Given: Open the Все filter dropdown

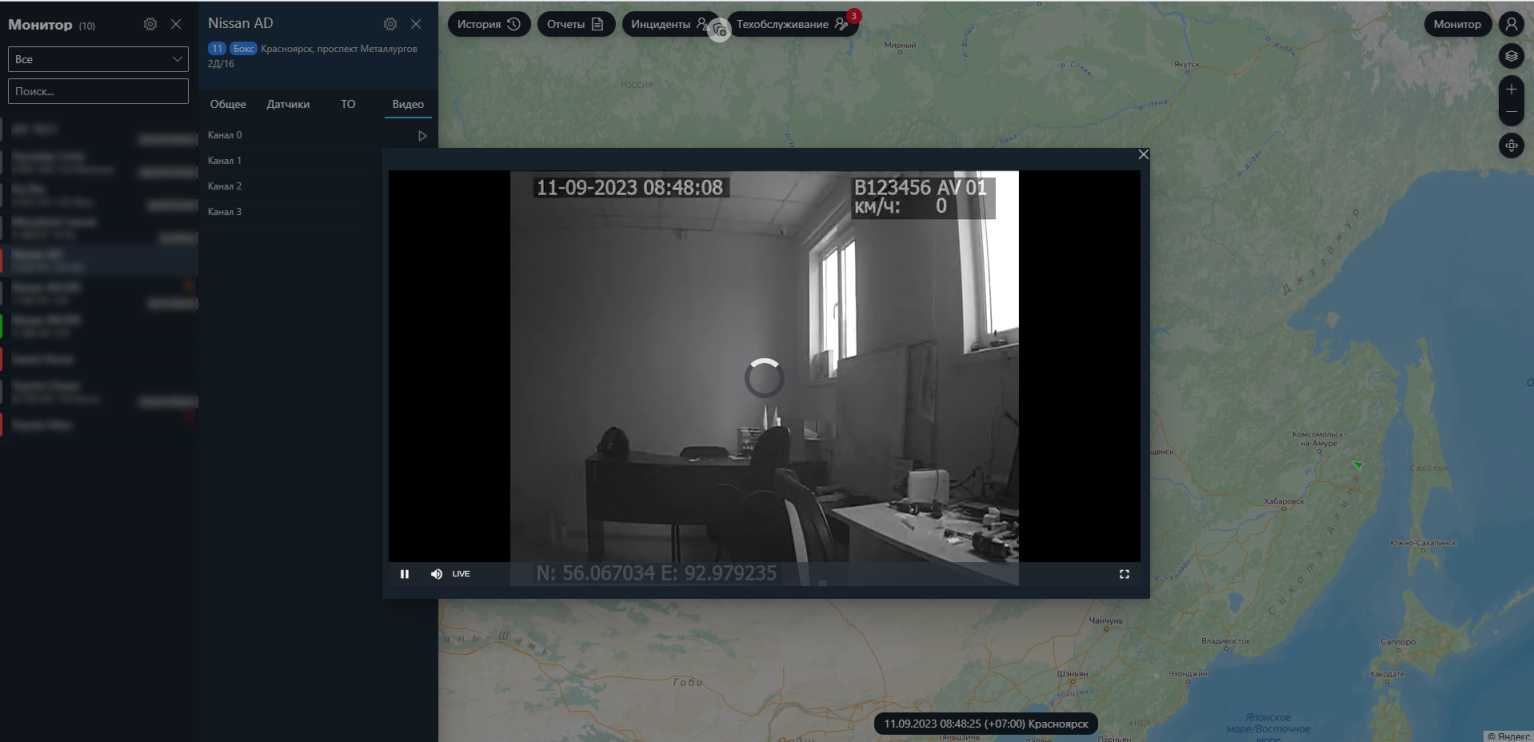Looking at the screenshot, I should [97, 58].
